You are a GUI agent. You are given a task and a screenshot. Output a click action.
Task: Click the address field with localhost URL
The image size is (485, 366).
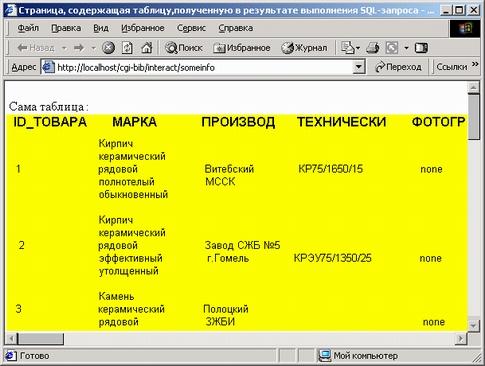(204, 67)
